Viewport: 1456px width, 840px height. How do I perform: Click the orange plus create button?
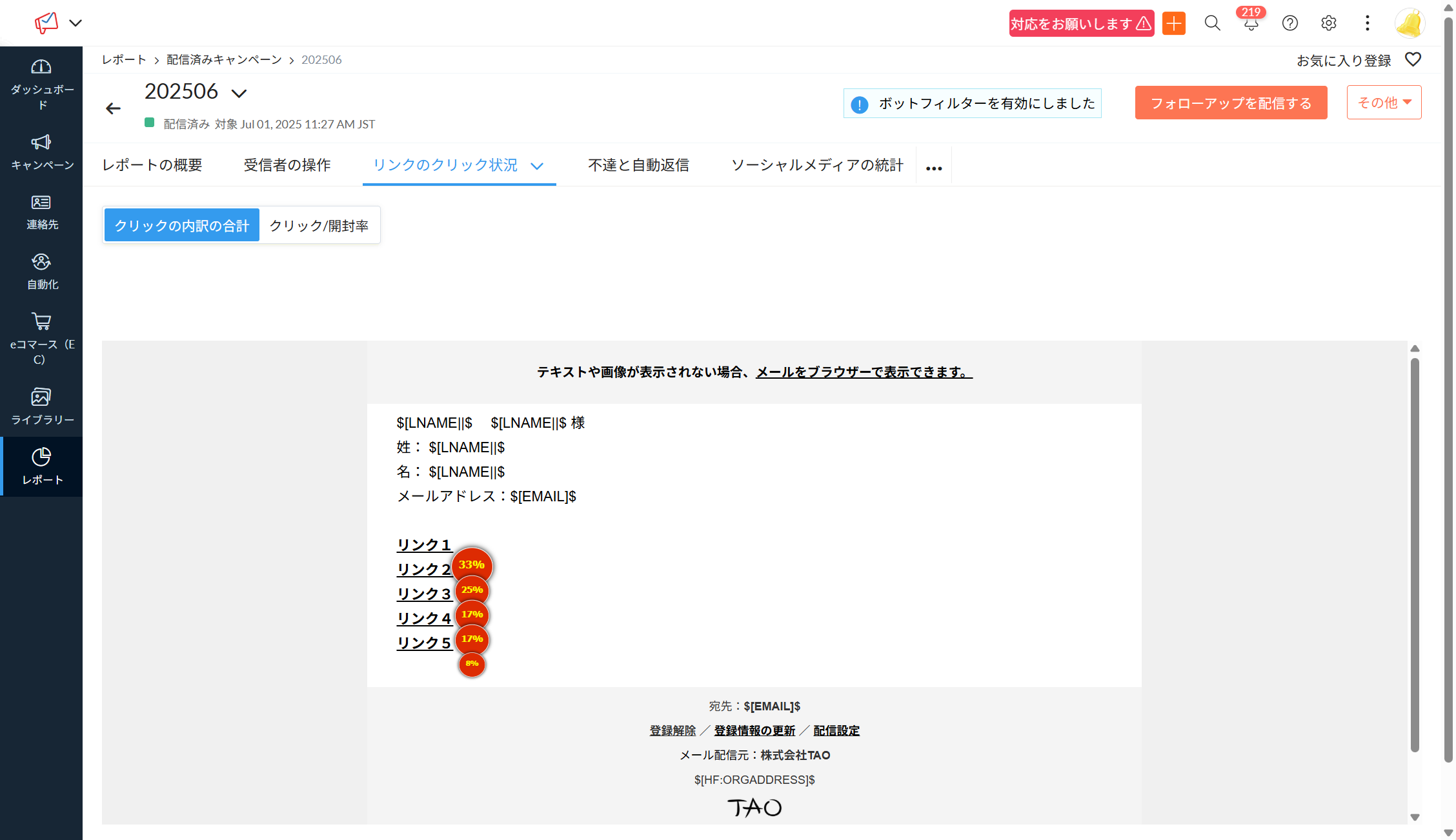1174,24
